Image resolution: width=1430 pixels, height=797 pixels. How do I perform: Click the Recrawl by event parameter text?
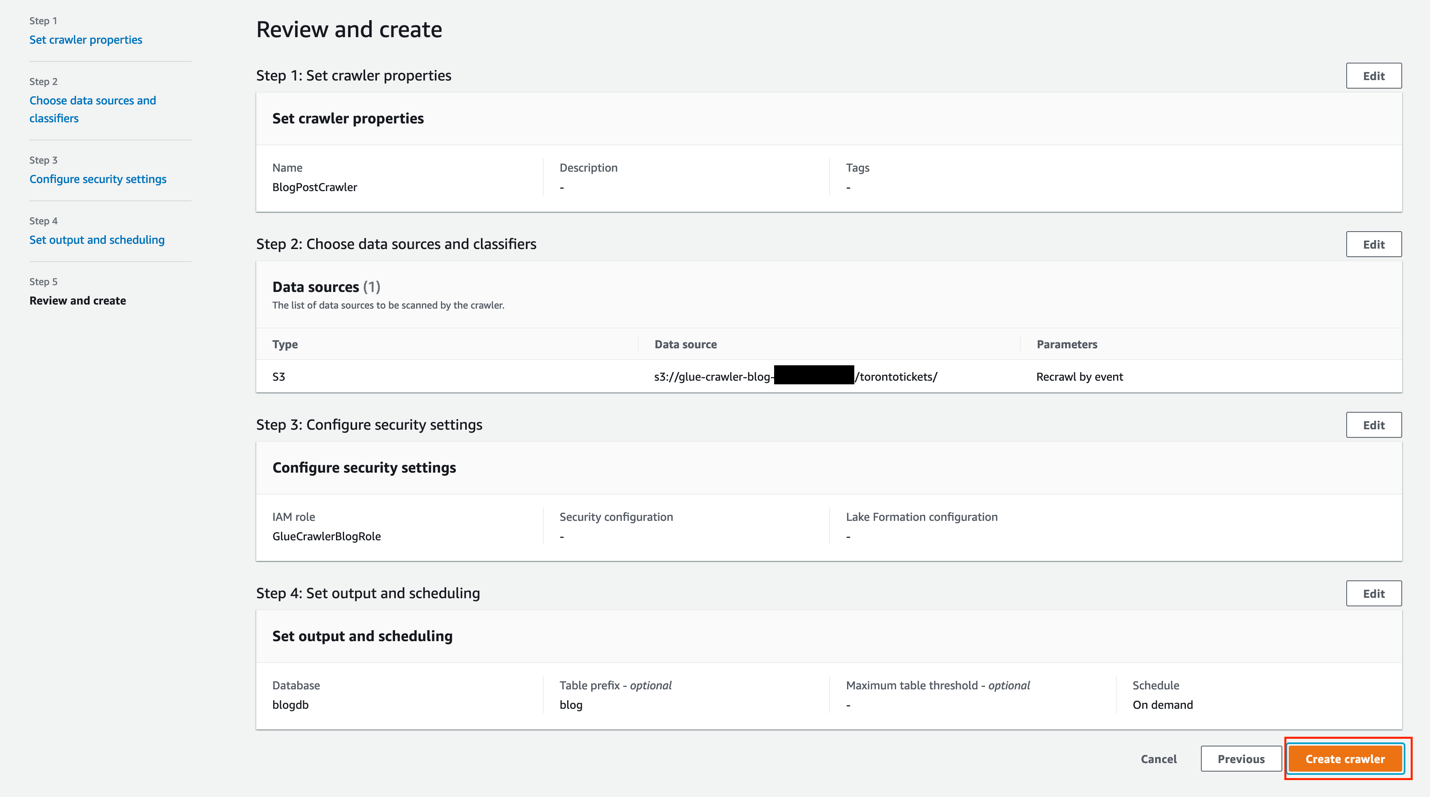tap(1079, 377)
